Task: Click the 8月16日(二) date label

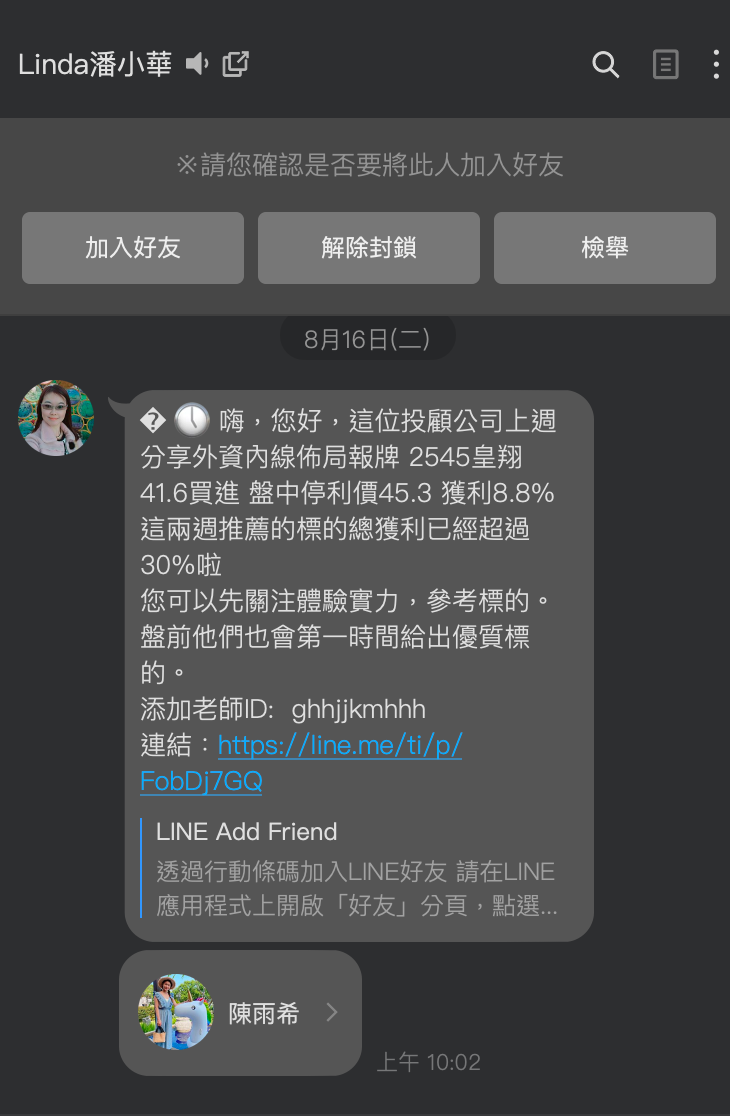Action: coord(367,339)
